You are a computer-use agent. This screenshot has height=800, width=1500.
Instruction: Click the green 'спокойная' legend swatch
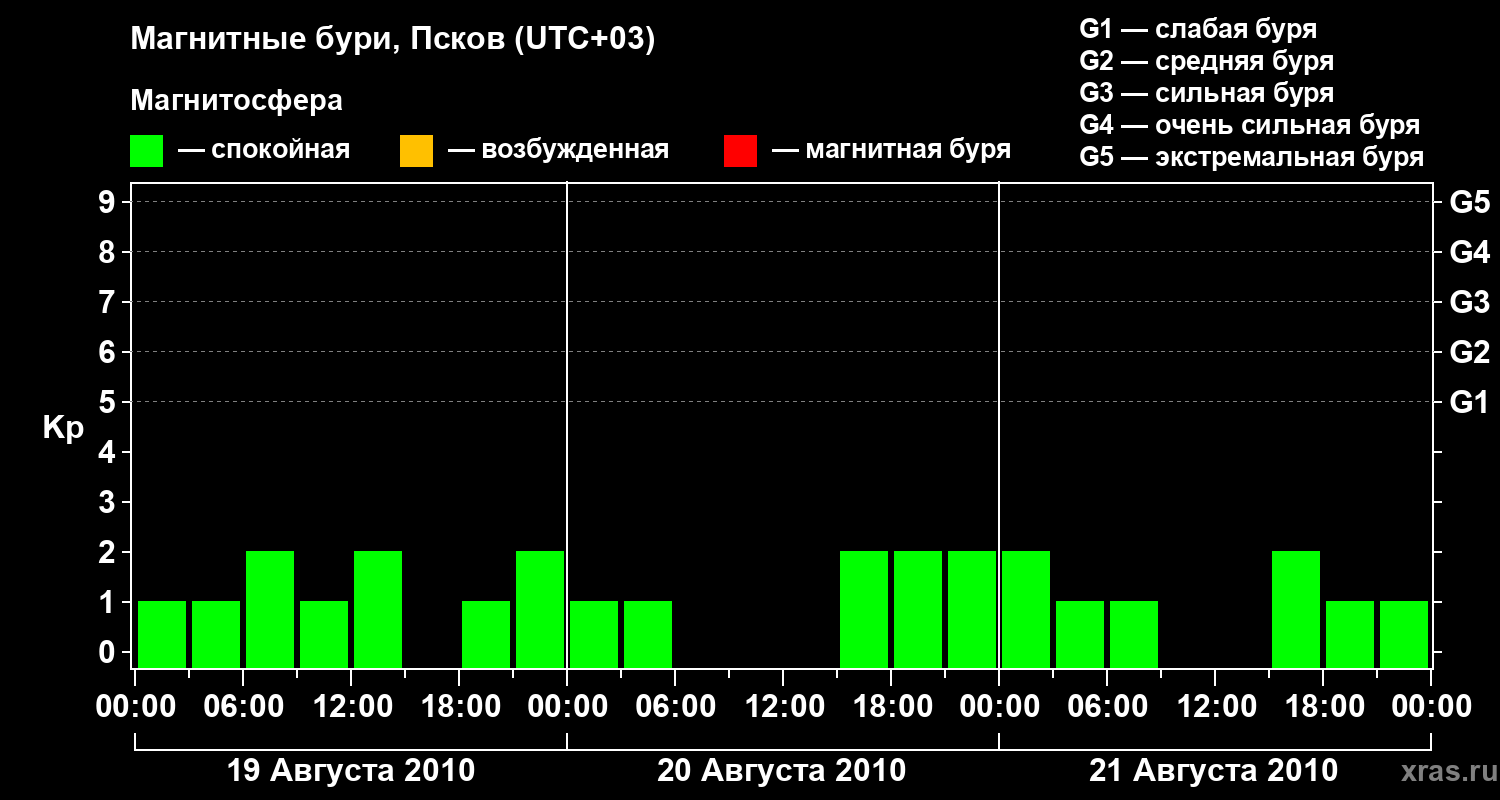(x=147, y=151)
